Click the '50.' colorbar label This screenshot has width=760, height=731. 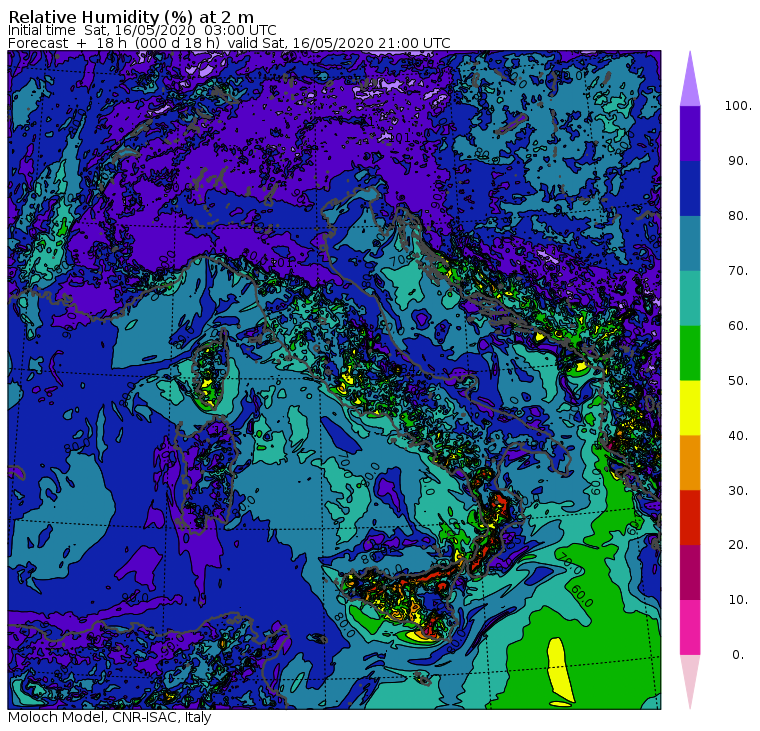738,381
